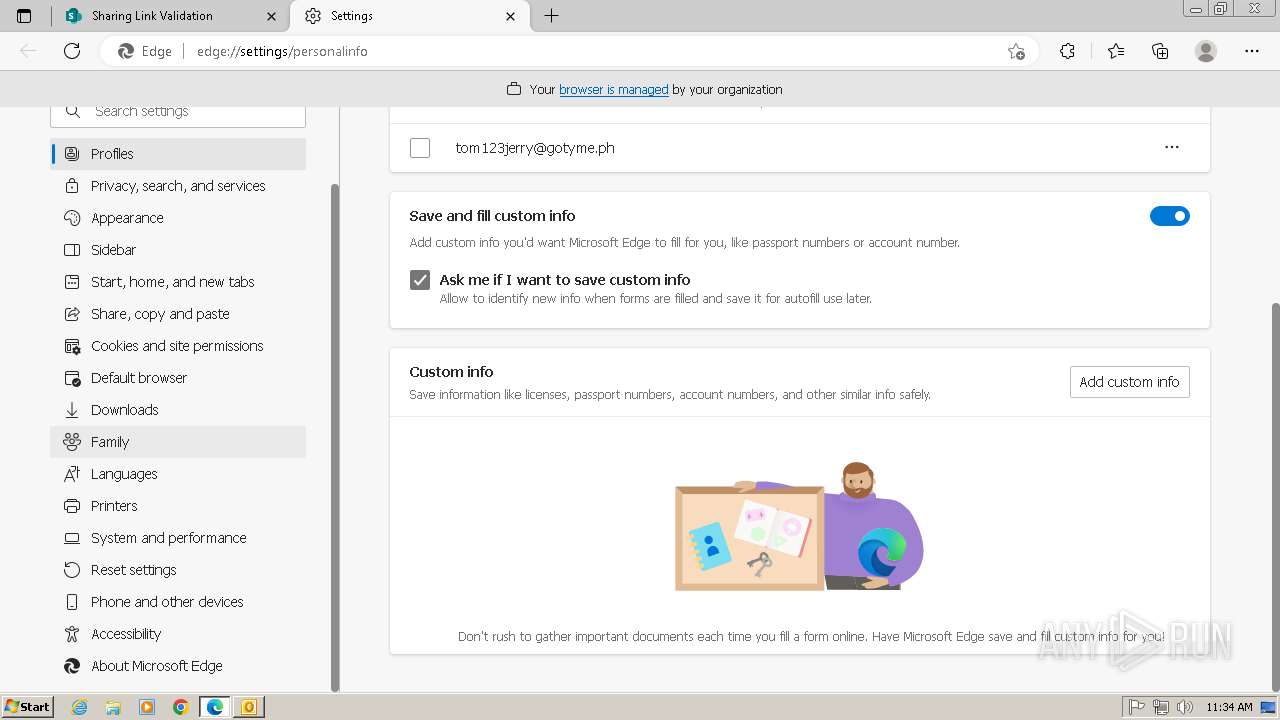Screen dimensions: 1280x720
Task: Open media player from taskbar
Action: point(147,707)
